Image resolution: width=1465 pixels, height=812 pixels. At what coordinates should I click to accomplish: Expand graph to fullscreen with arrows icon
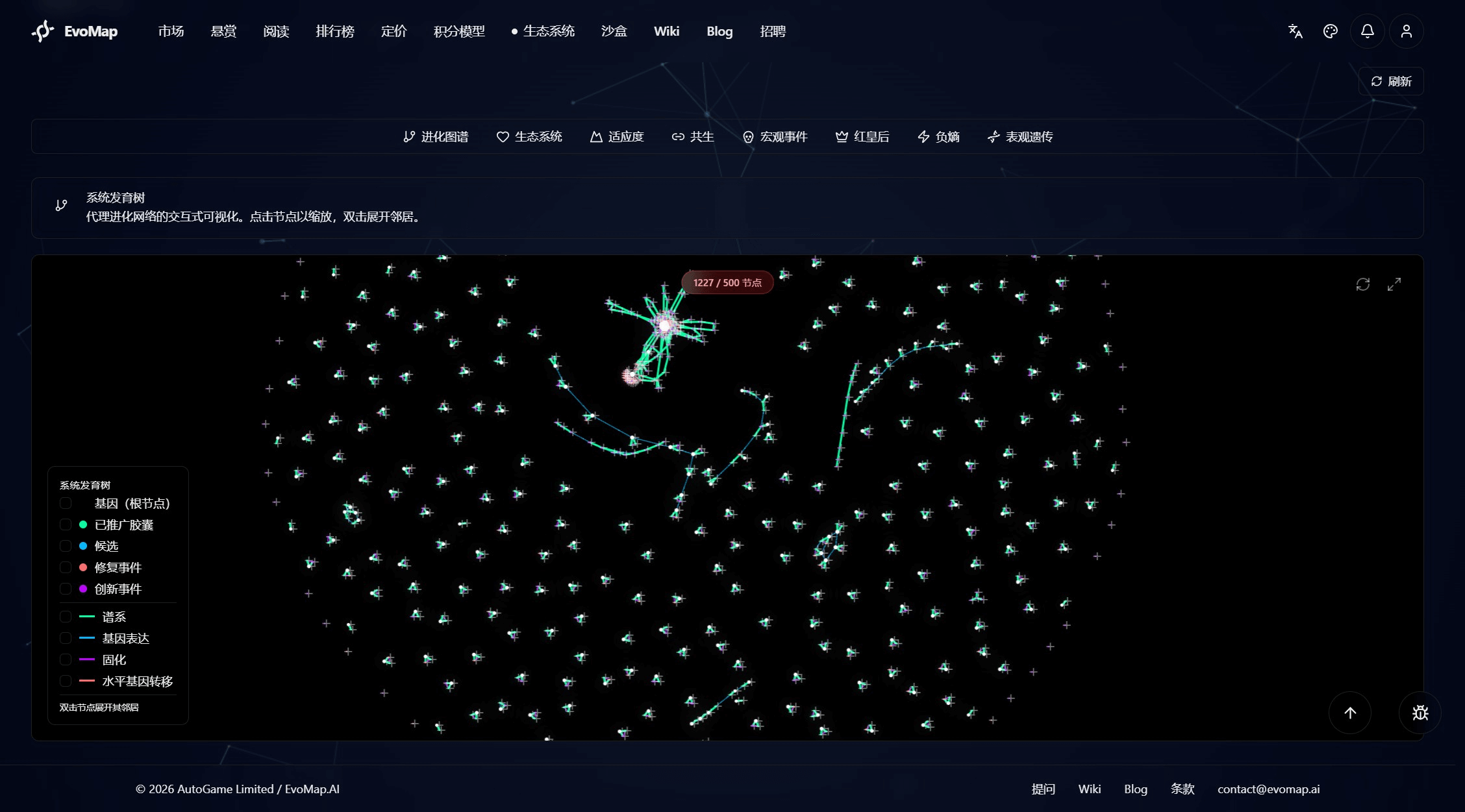(1394, 284)
